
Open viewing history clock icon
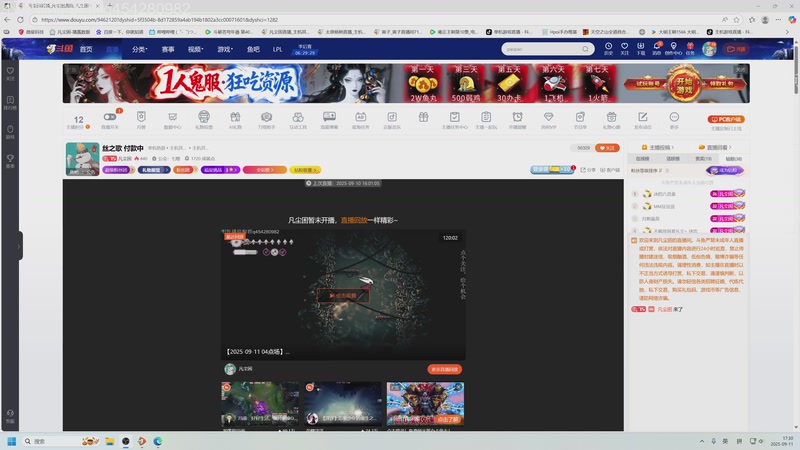[608, 48]
